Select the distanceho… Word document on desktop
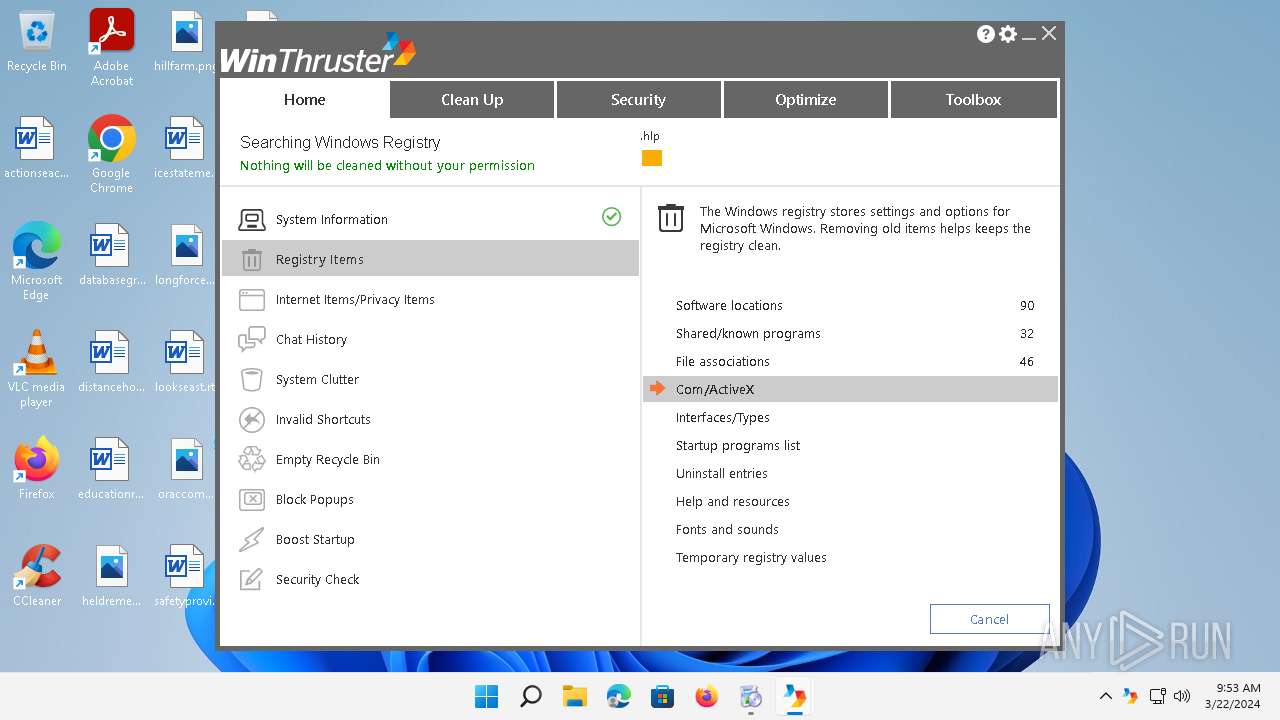The height and width of the screenshot is (720, 1280). tap(112, 363)
